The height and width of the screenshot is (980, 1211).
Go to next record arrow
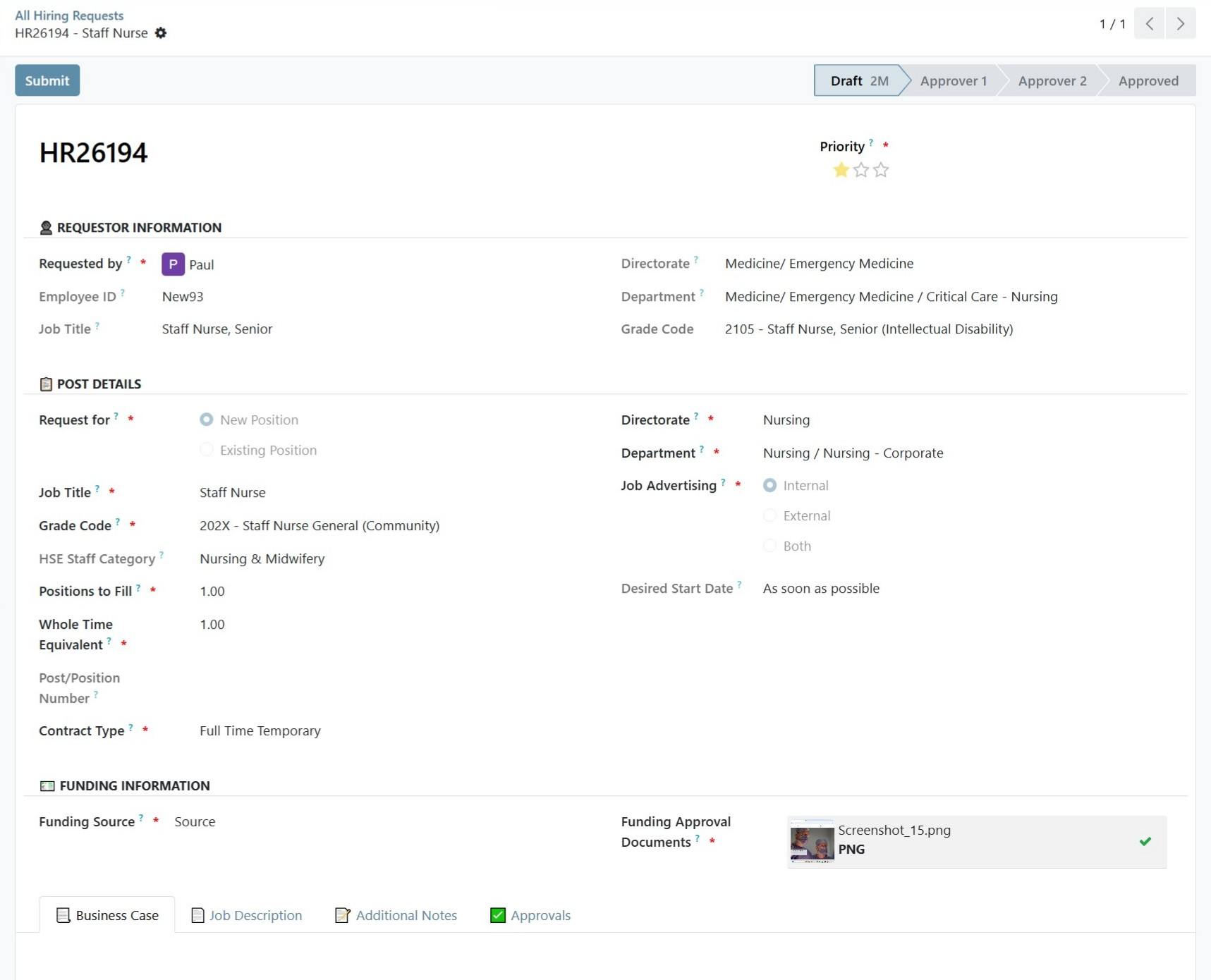pyautogui.click(x=1180, y=24)
